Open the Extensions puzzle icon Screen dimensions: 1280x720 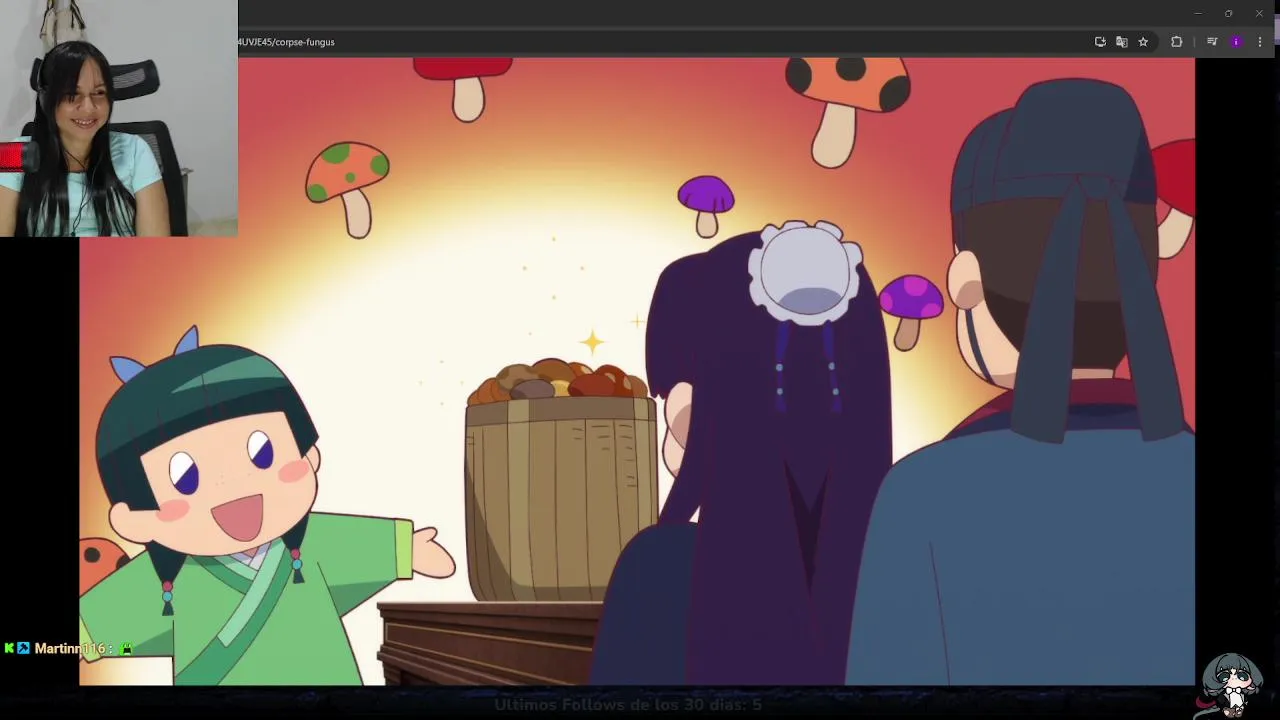pos(1176,42)
